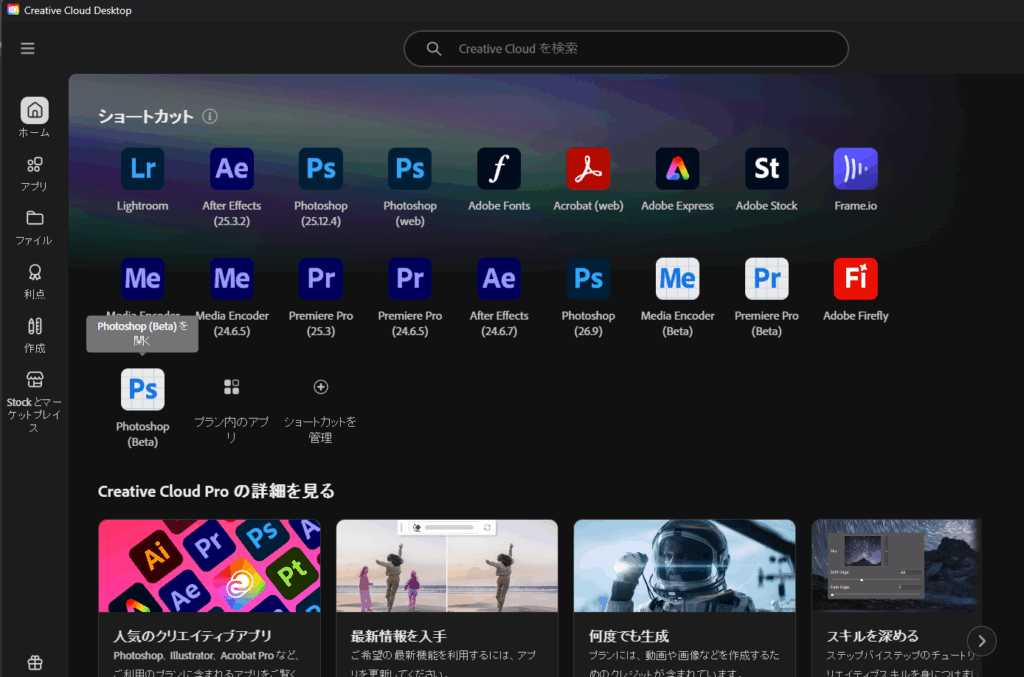Open the Benefits (利点) sidebar section
1024x677 pixels.
(x=34, y=281)
